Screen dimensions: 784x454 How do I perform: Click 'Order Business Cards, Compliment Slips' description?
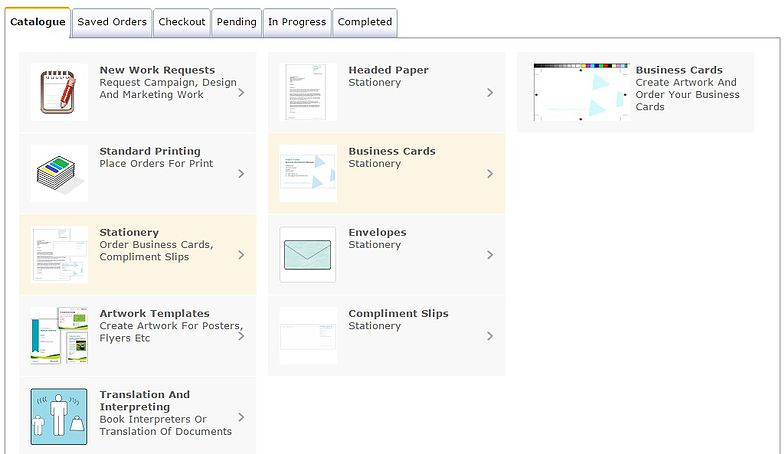point(156,250)
